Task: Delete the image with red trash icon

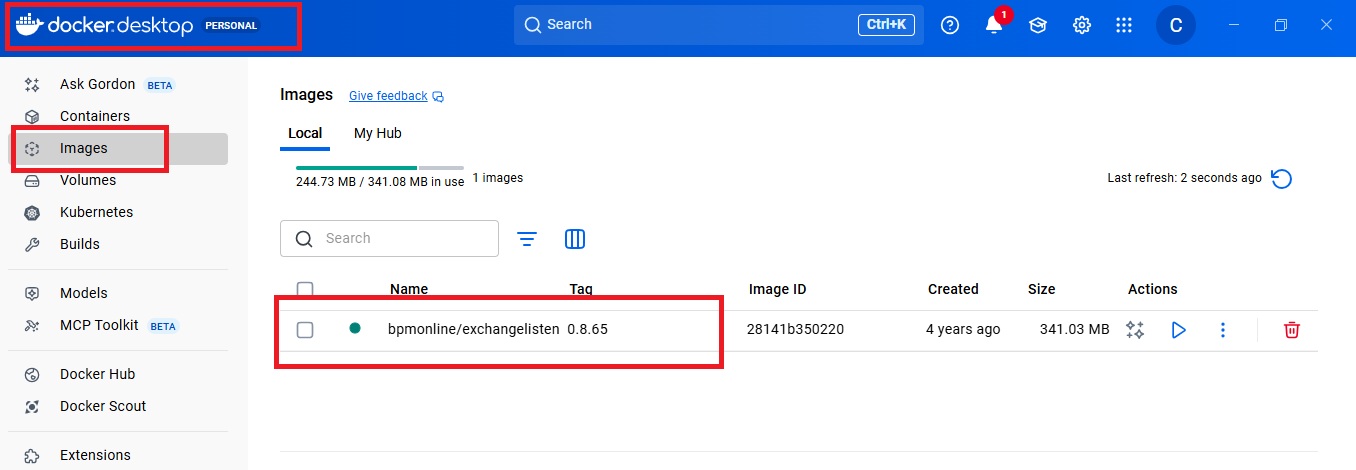Action: coord(1292,330)
